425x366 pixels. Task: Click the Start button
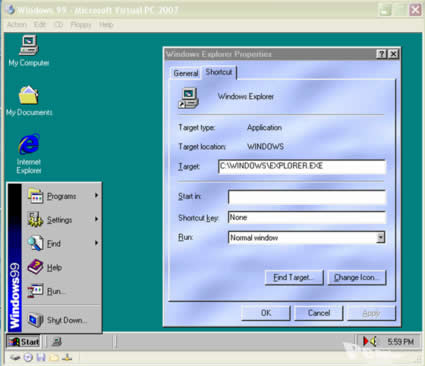tap(23, 342)
